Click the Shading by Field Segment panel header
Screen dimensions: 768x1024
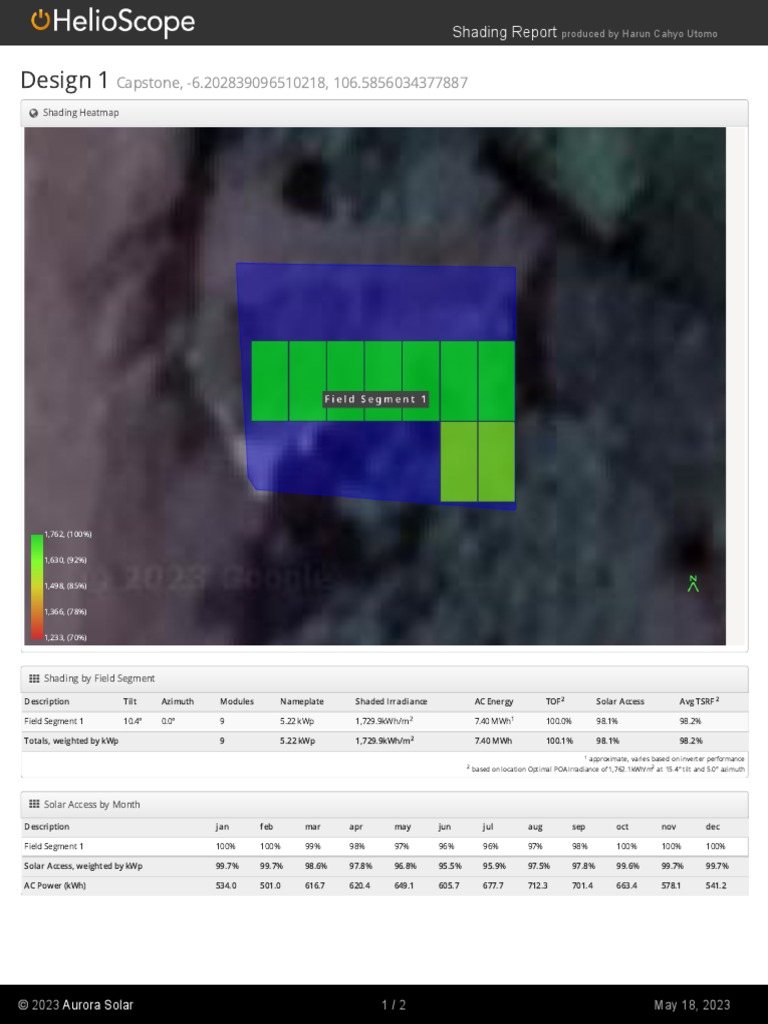tap(384, 679)
